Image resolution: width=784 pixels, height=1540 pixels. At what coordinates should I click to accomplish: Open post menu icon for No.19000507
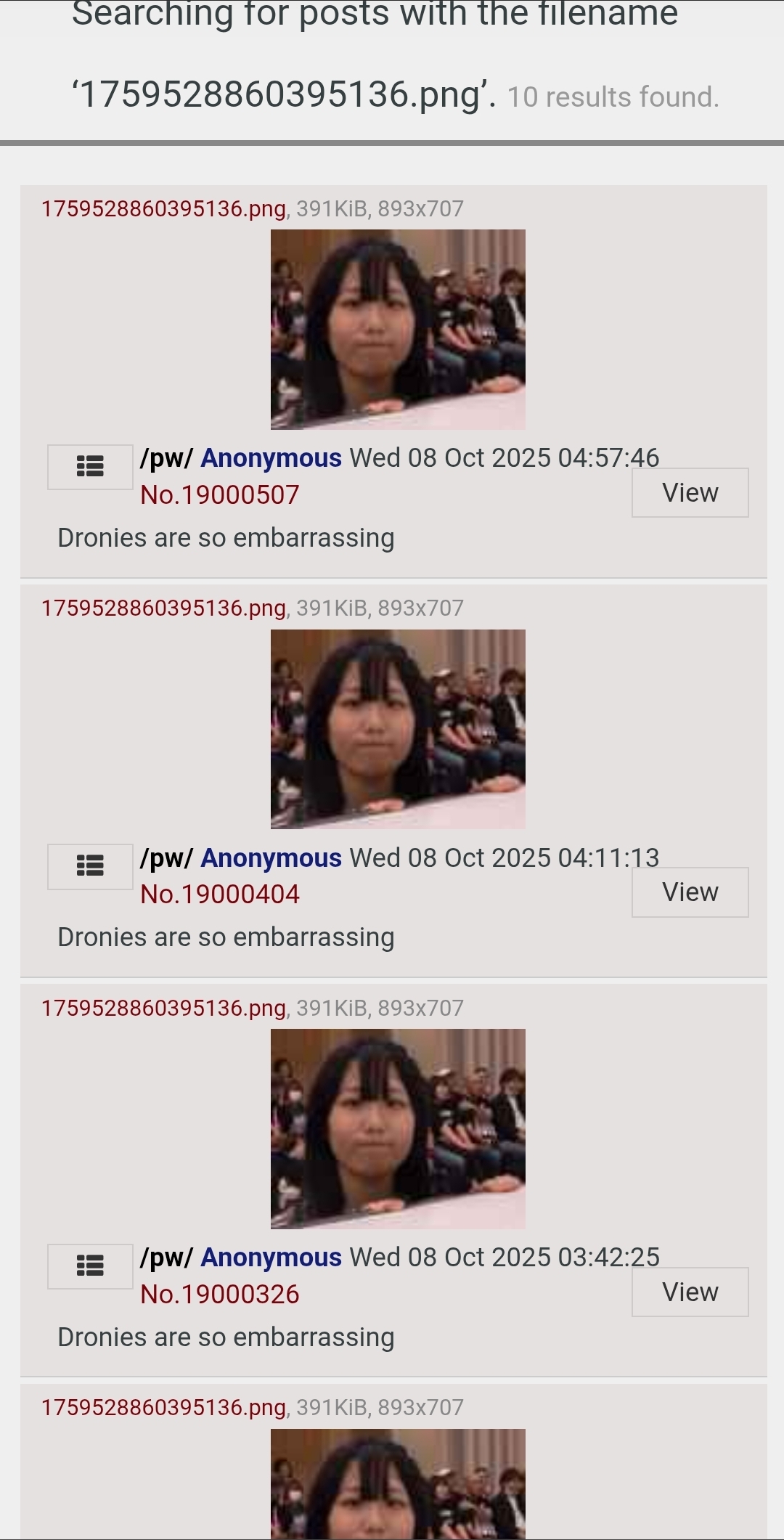90,467
